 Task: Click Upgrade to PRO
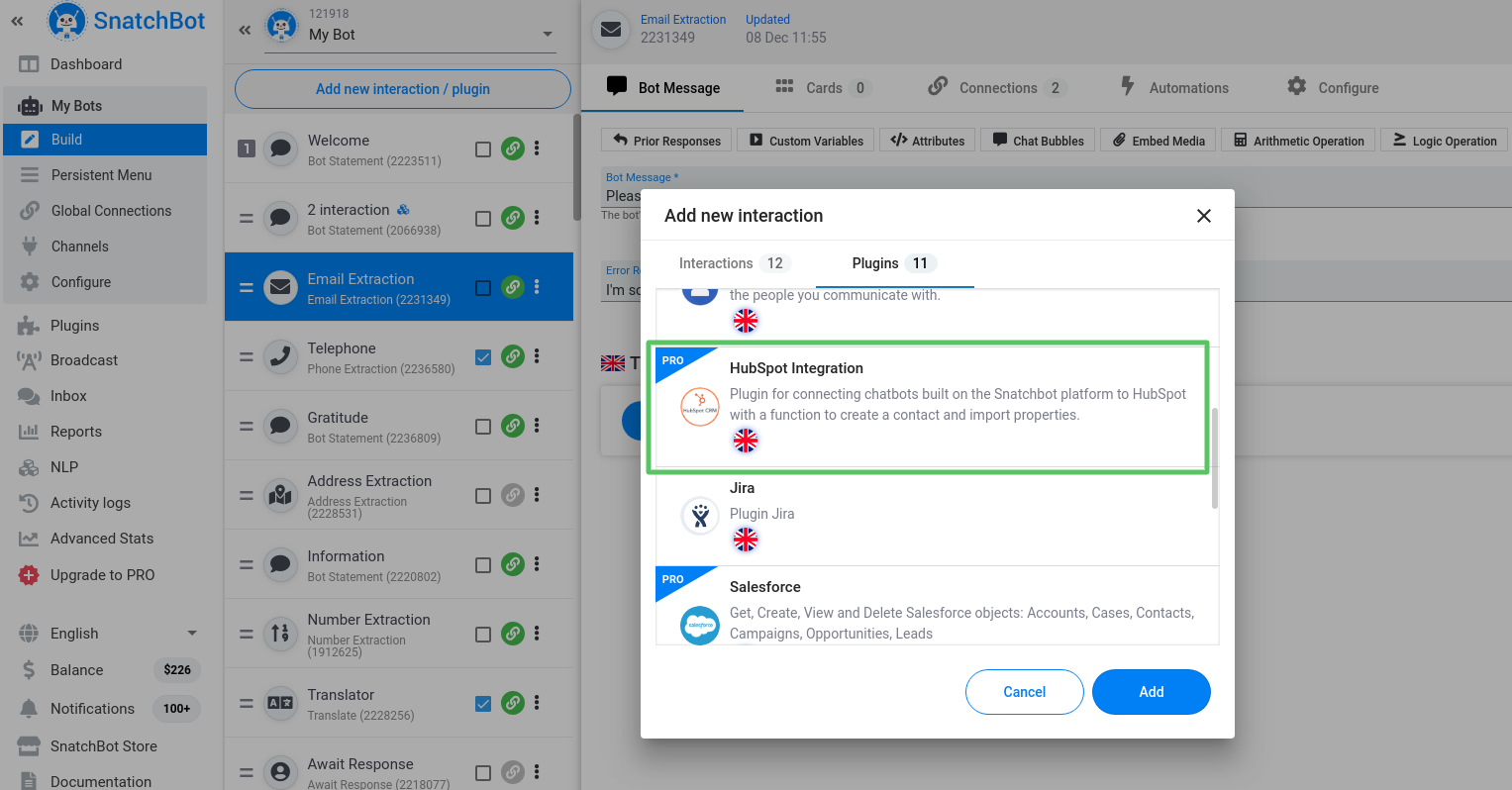point(102,575)
